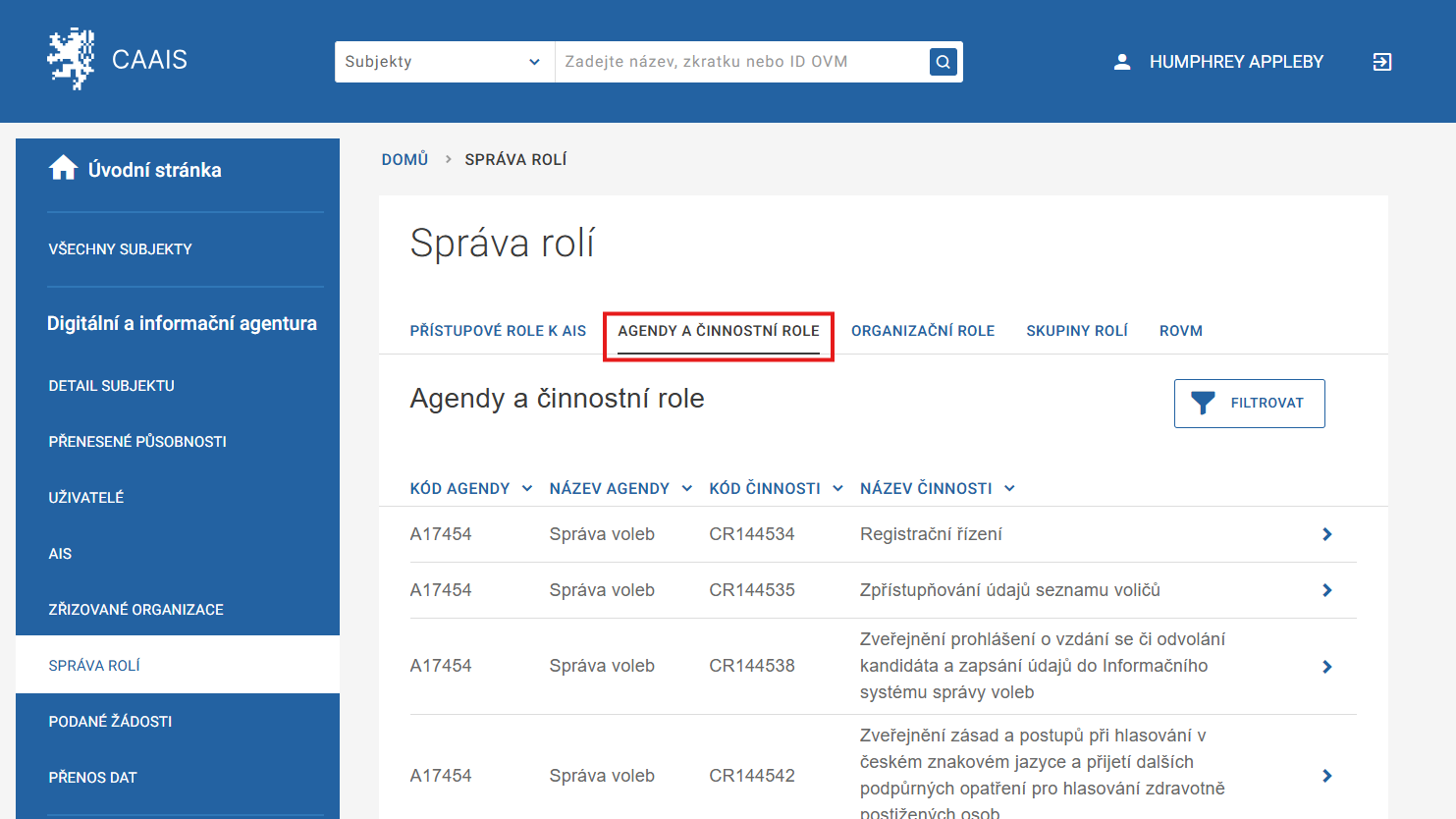
Task: Switch to Přístupové role k AIS tab
Action: coord(498,331)
